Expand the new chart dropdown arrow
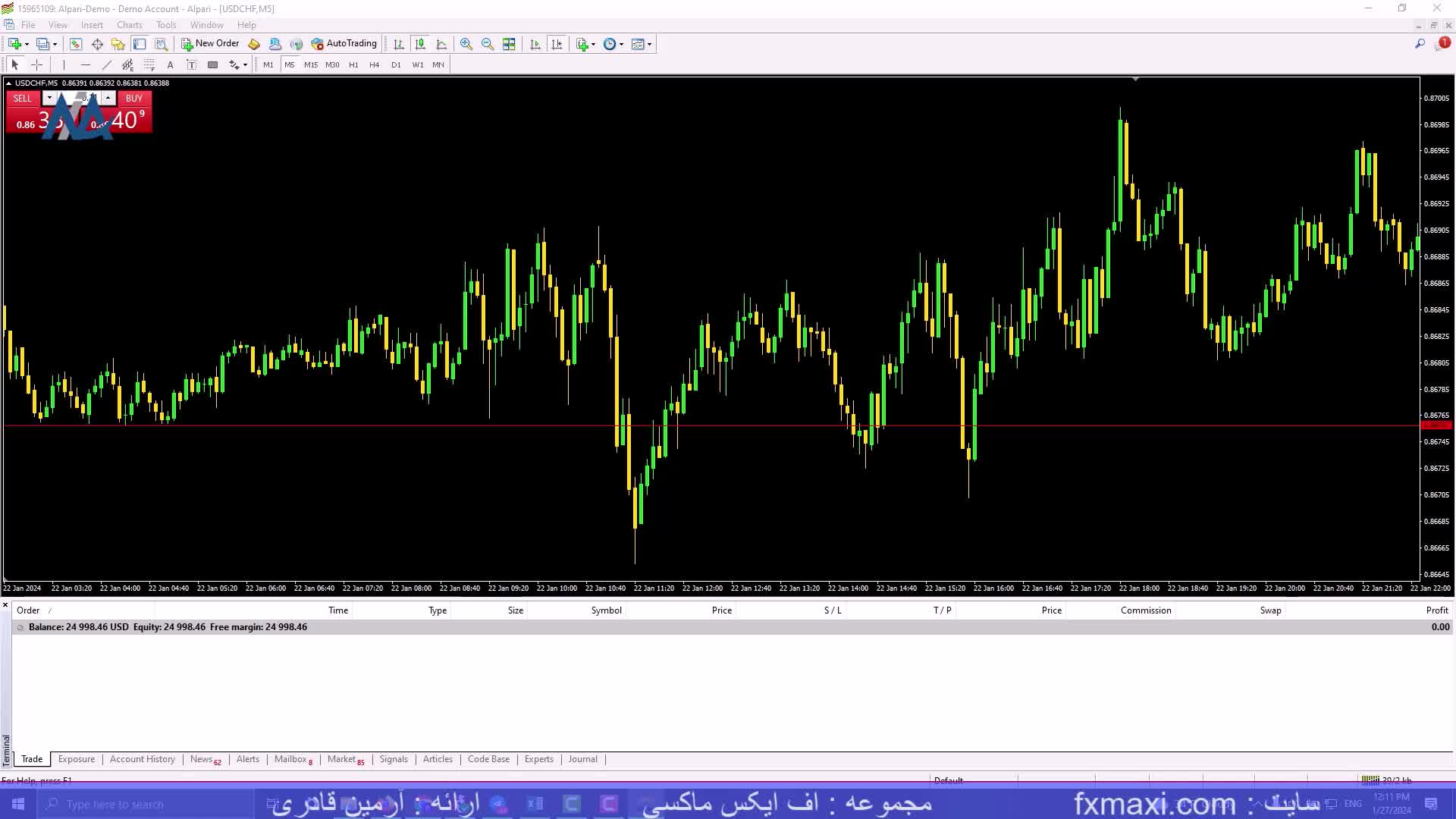 (x=27, y=44)
